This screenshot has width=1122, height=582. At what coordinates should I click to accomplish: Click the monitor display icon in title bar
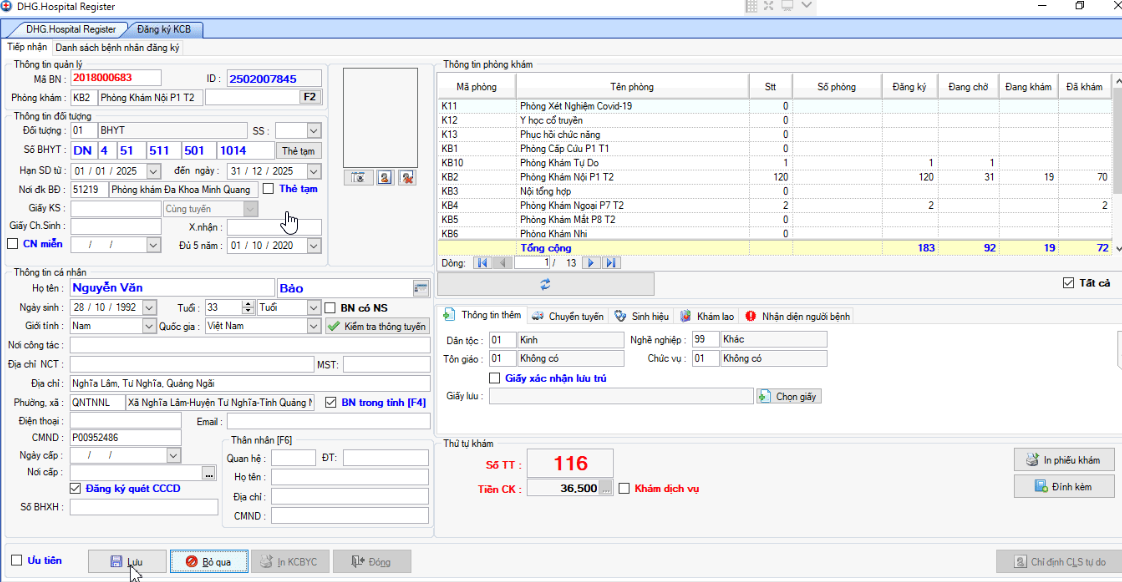pyautogui.click(x=787, y=6)
